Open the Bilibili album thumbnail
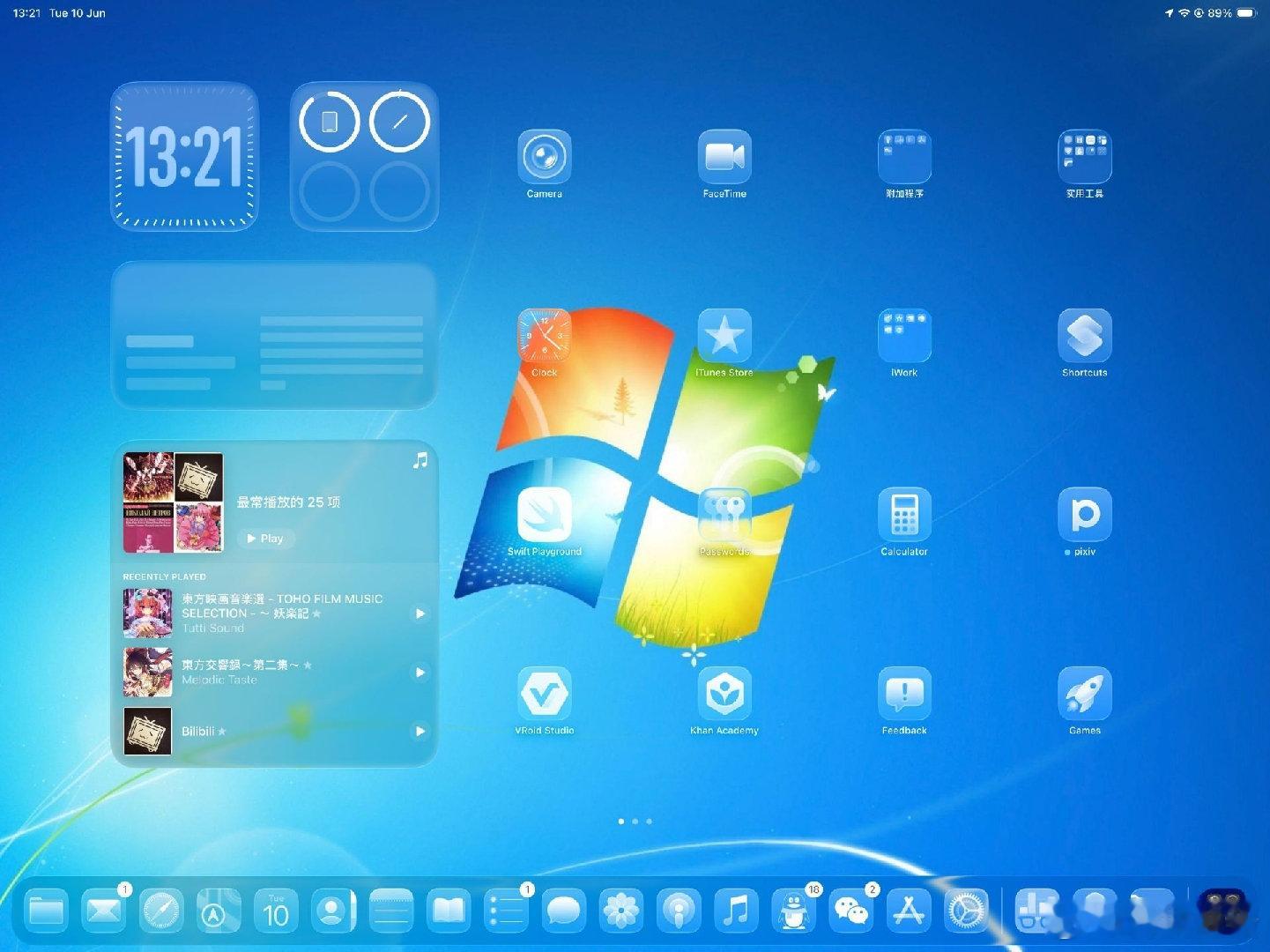1270x952 pixels. tap(147, 732)
